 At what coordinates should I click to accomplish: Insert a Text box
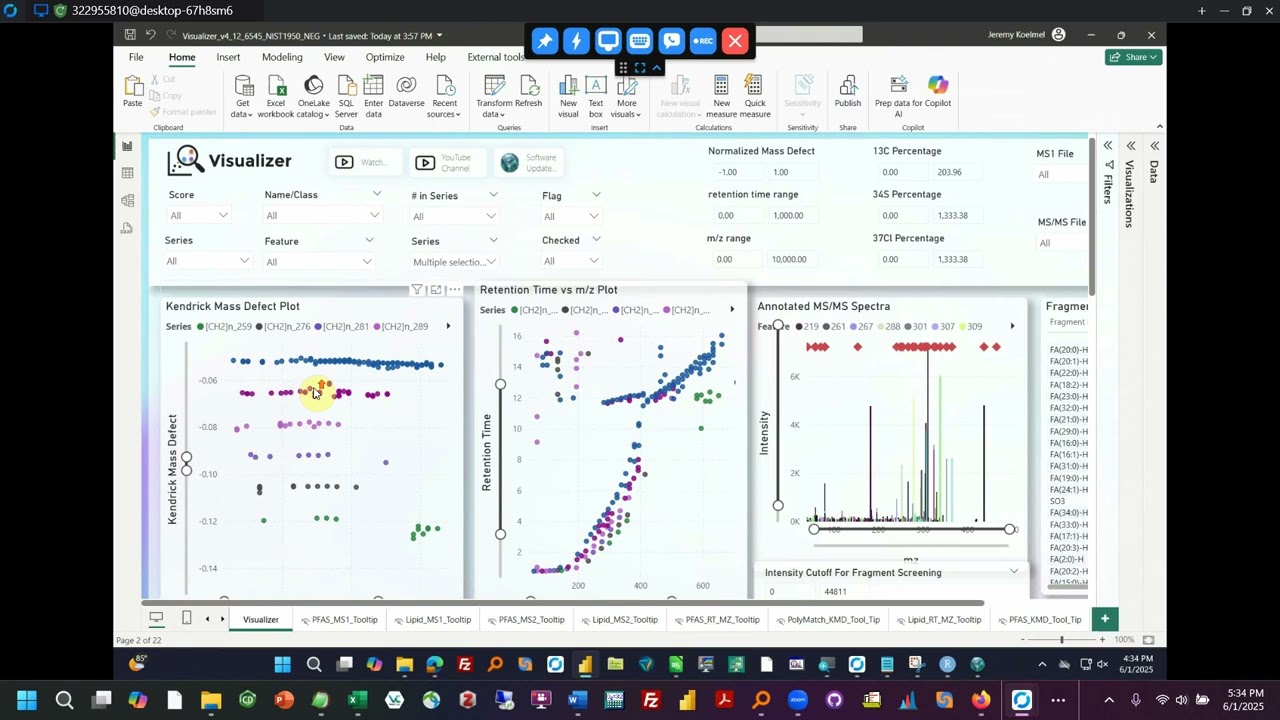596,96
